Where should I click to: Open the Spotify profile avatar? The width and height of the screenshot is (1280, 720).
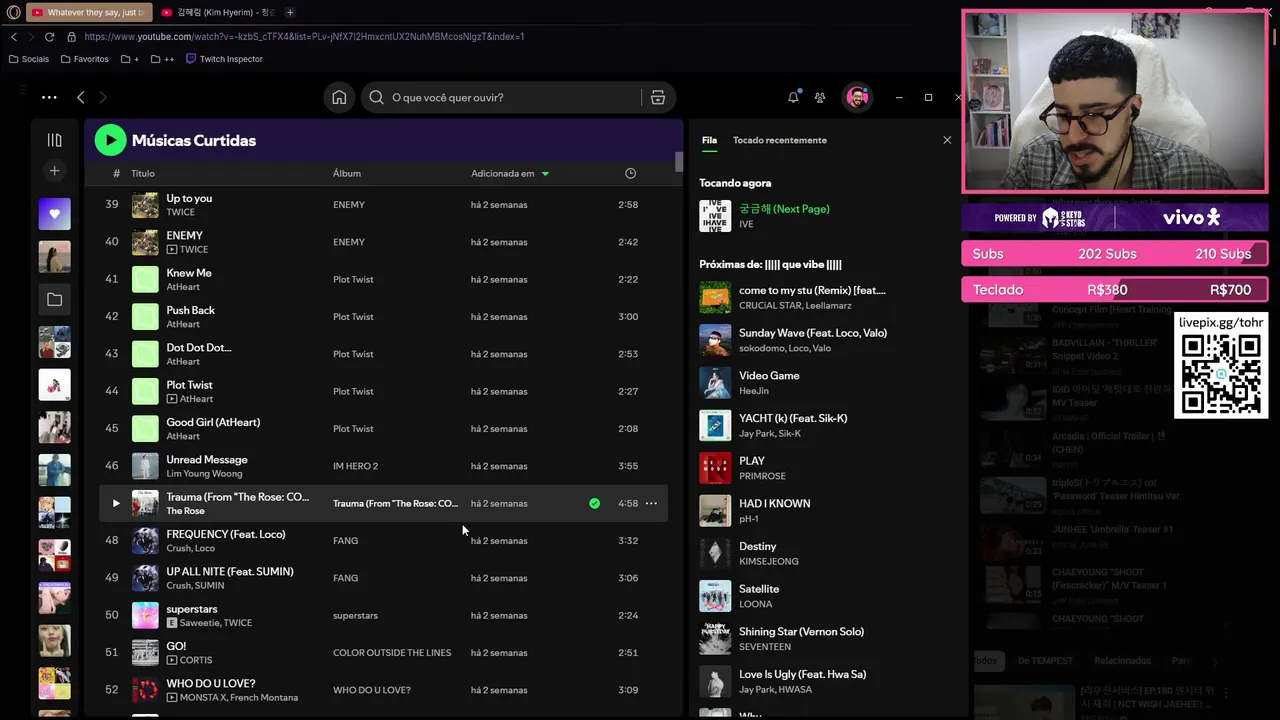click(x=857, y=97)
